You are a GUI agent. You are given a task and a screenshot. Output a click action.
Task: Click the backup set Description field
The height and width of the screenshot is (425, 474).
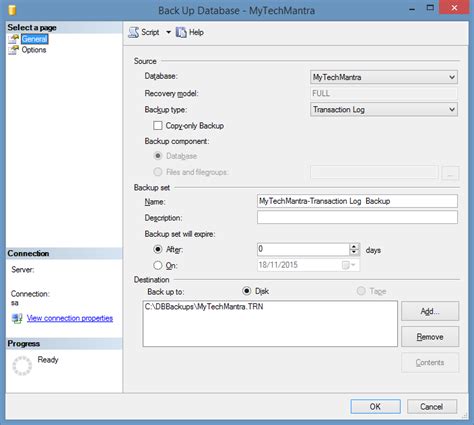pos(357,217)
